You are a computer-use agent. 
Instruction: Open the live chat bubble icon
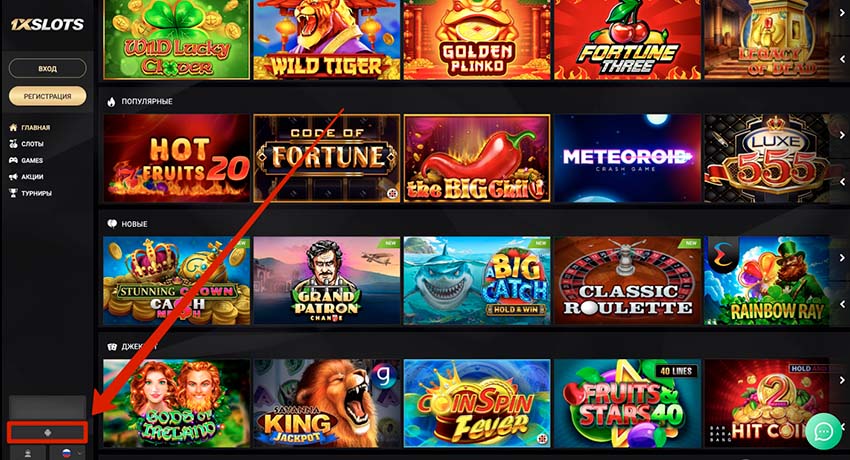pyautogui.click(x=823, y=431)
